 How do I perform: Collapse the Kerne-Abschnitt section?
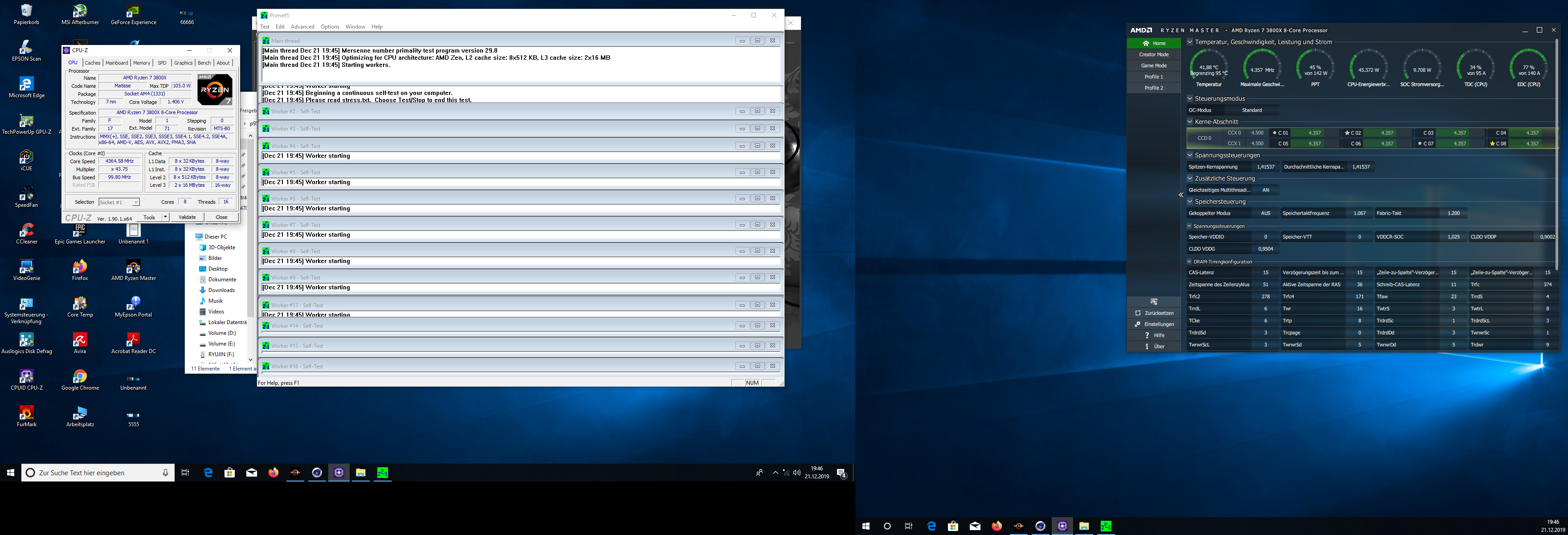tap(1190, 122)
